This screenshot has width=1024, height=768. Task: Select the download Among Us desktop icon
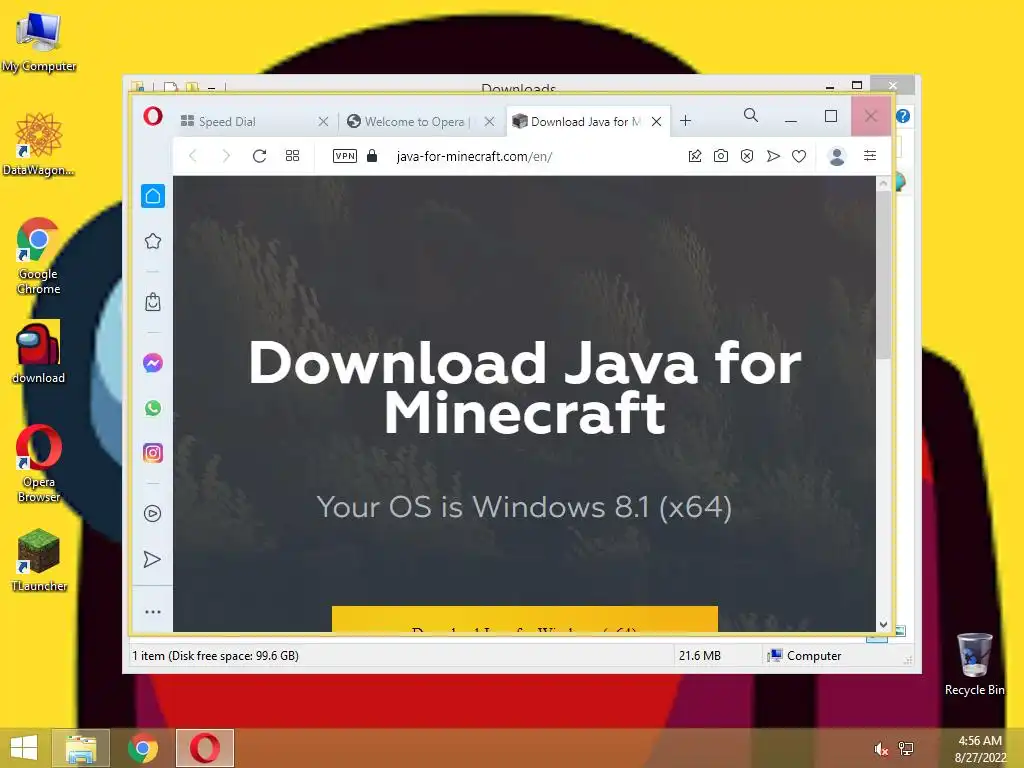point(39,353)
